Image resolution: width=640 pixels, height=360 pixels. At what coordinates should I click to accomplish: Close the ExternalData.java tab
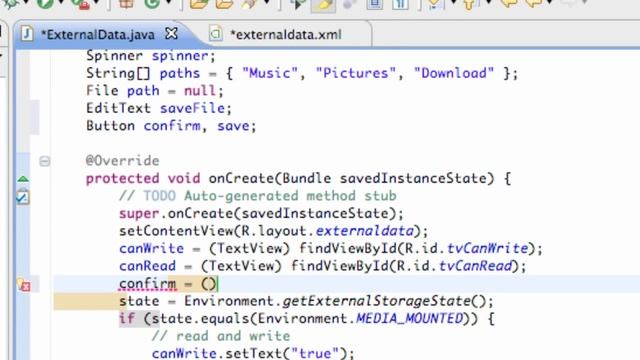(171, 34)
